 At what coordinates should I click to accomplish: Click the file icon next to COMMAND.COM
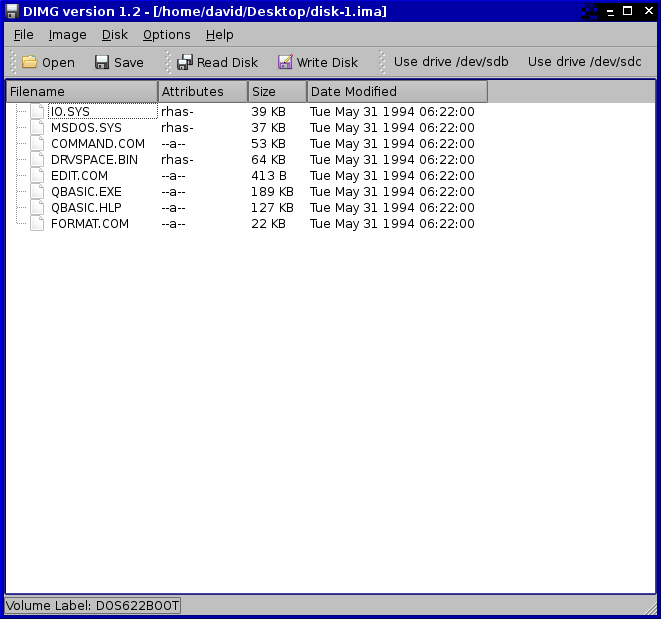[x=37, y=143]
